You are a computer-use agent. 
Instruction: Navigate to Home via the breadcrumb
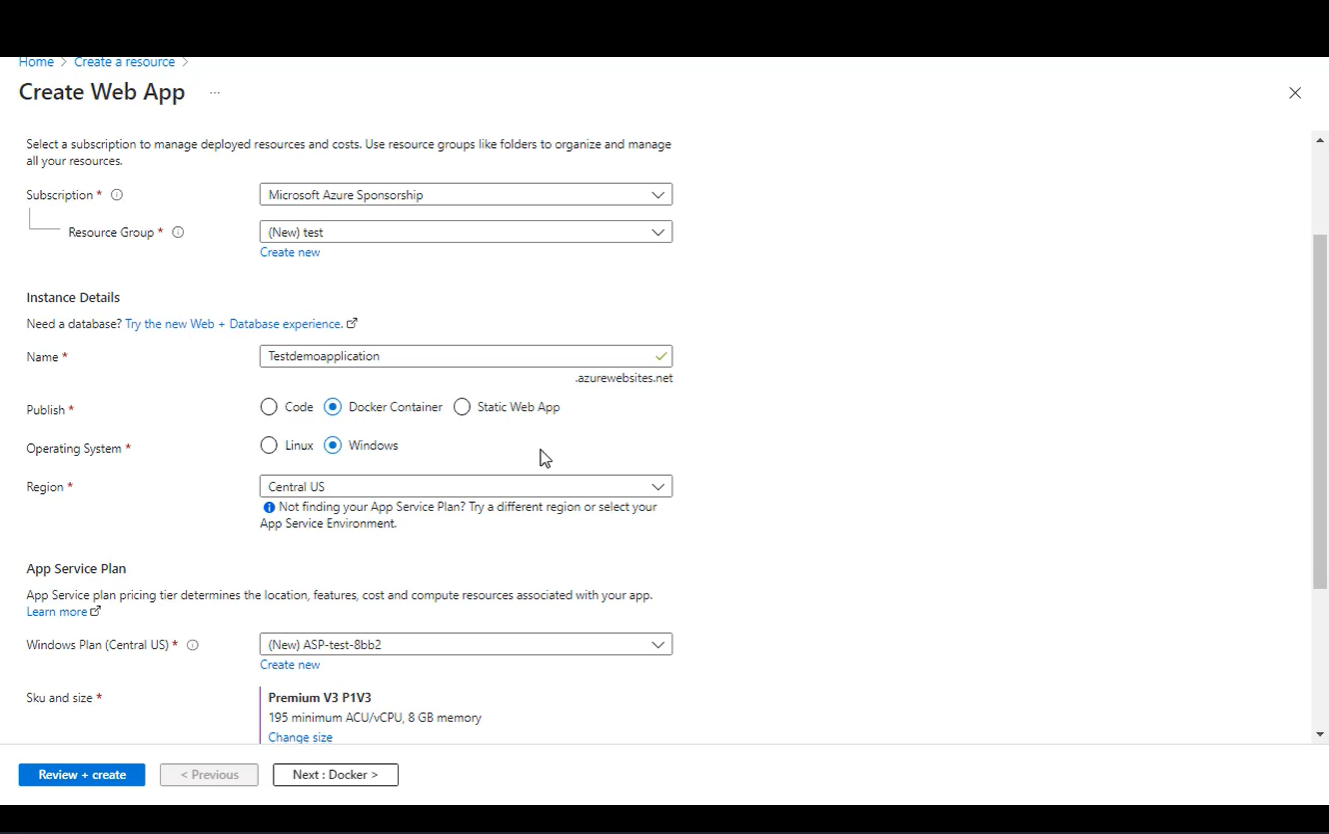click(x=36, y=61)
